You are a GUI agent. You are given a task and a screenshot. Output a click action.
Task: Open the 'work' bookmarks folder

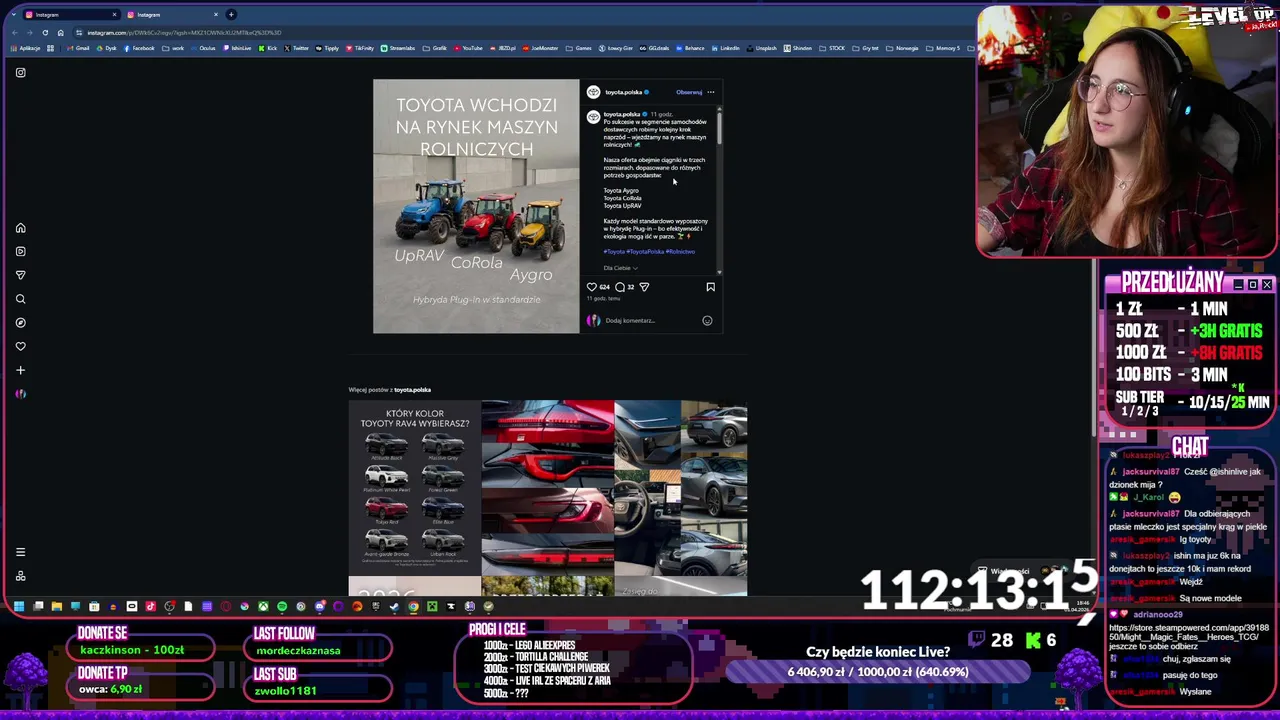(172, 48)
